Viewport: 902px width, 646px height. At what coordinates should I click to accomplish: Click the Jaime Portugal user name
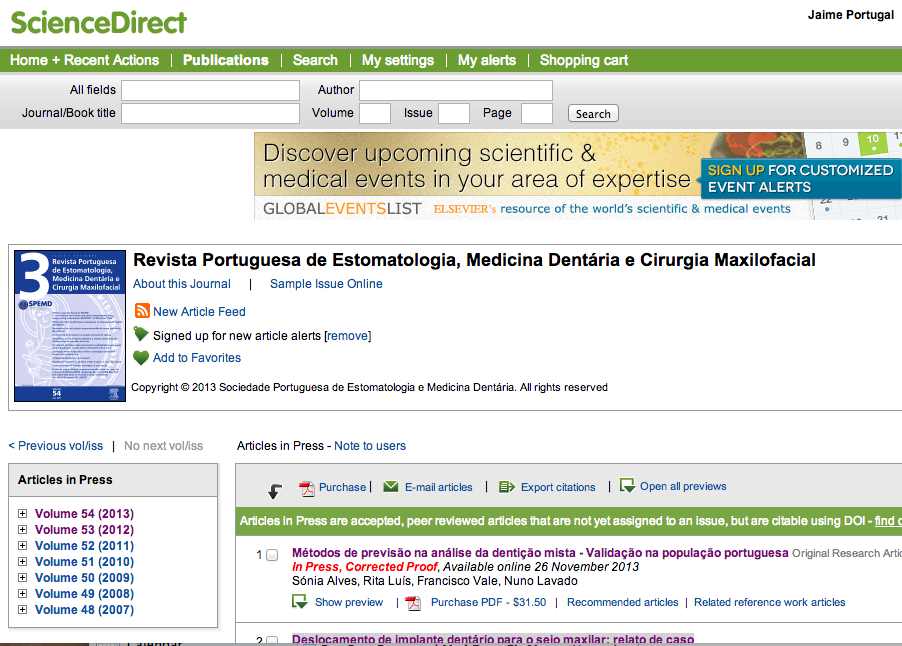coord(851,15)
